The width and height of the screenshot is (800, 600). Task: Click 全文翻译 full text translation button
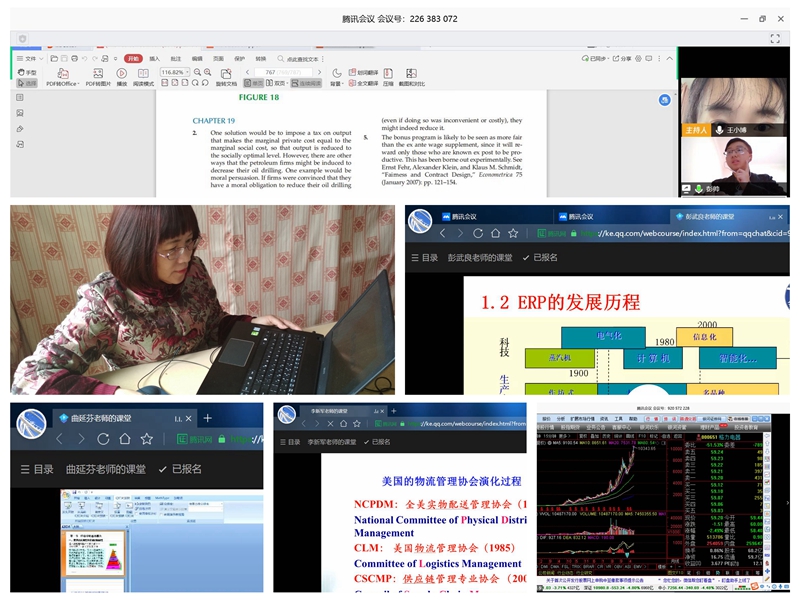tap(363, 83)
